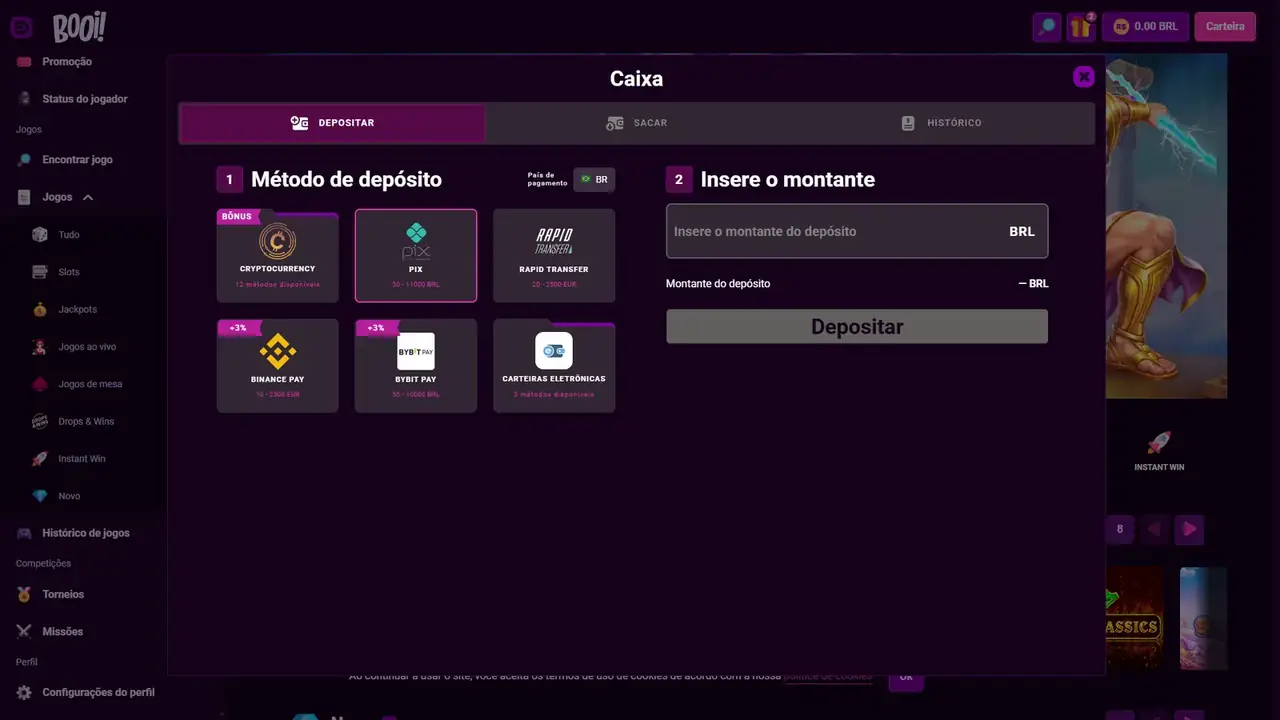Switch to the Depositar tab
This screenshot has width=1280, height=720.
(332, 123)
